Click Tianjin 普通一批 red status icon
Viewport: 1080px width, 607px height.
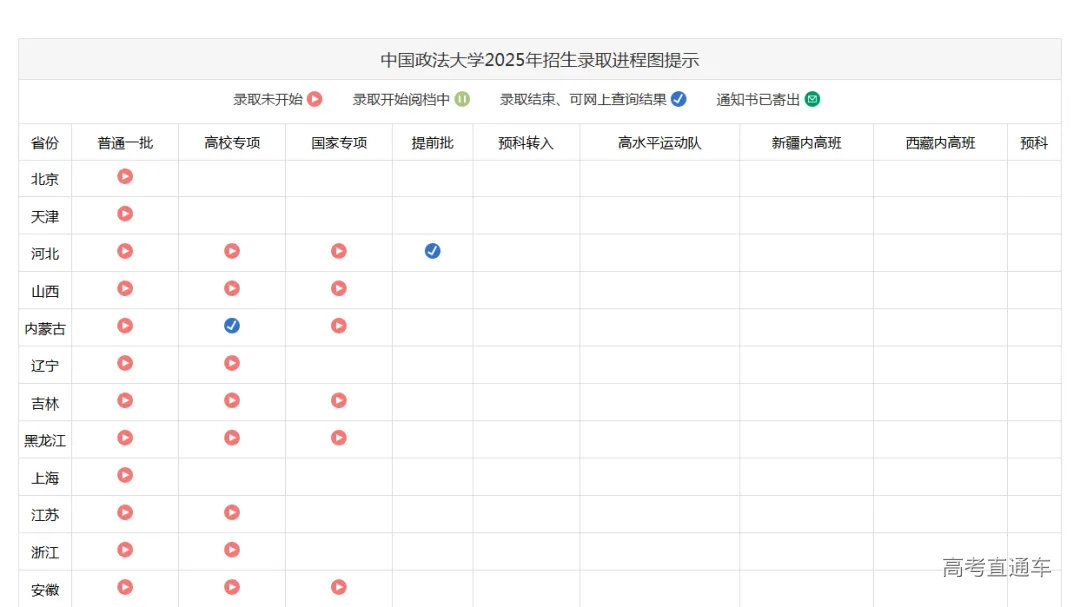click(125, 213)
